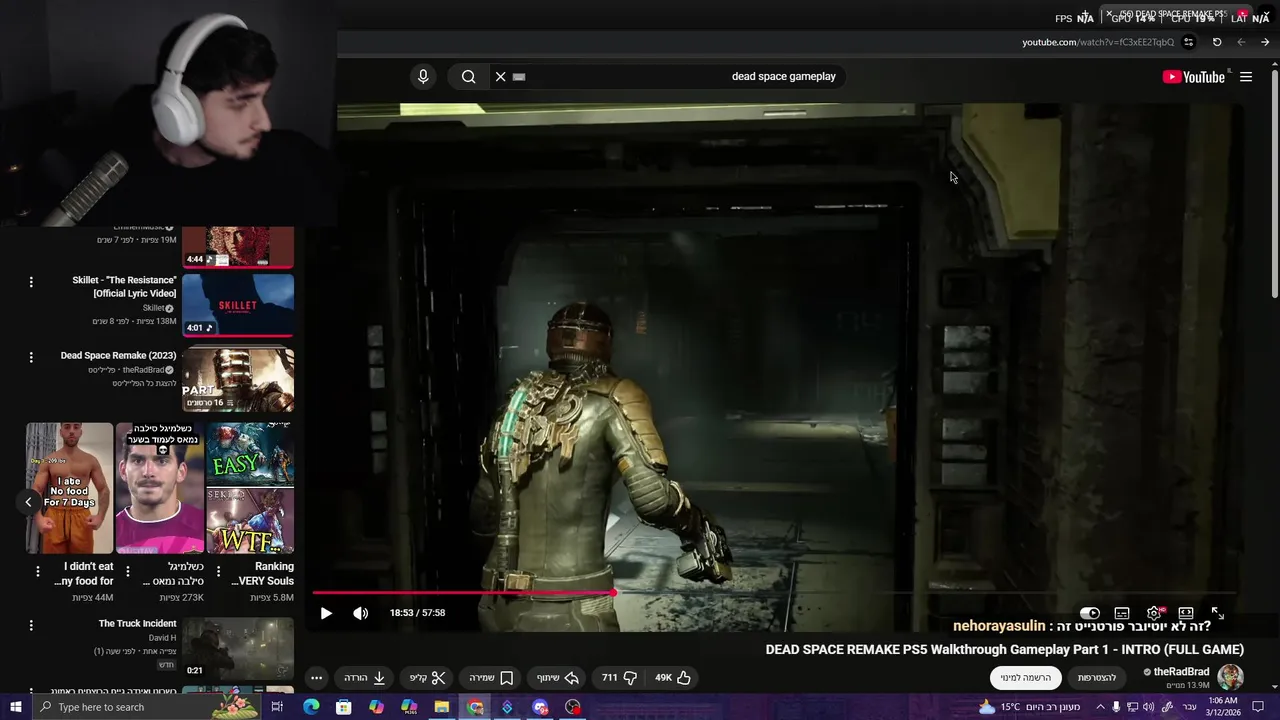Open the taskbar clock showing 1:06 AM
This screenshot has width=1280, height=720.
[x=1224, y=707]
